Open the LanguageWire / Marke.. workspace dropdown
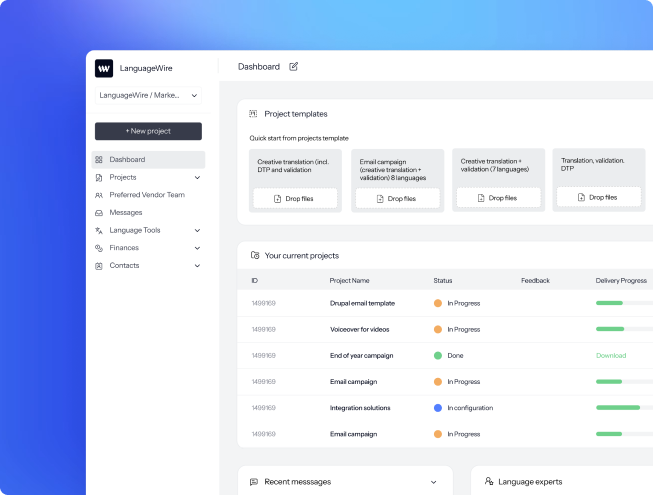The height and width of the screenshot is (495, 653). [148, 95]
